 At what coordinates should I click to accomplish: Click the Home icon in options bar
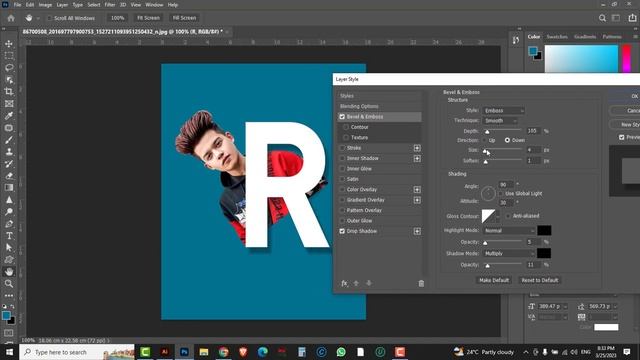click(x=11, y=18)
